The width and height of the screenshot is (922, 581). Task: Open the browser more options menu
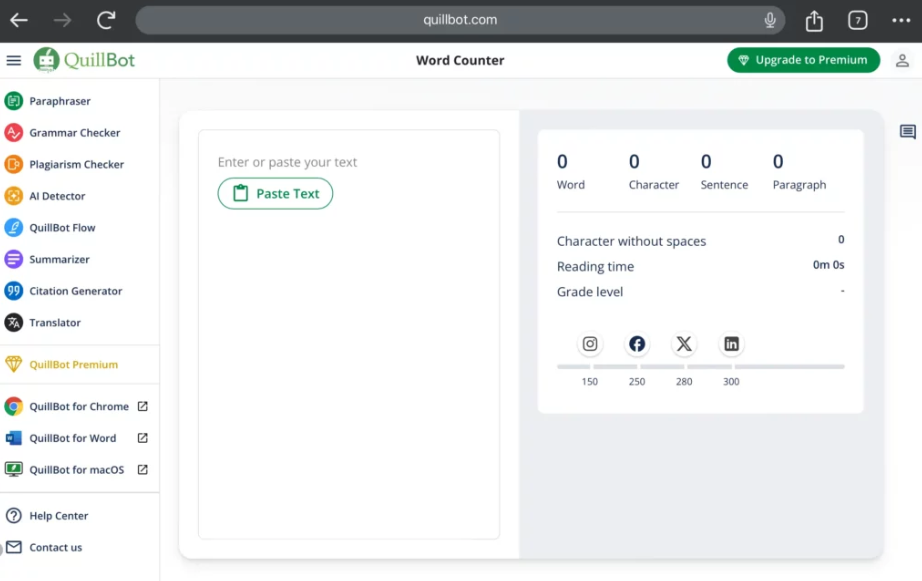pyautogui.click(x=901, y=21)
